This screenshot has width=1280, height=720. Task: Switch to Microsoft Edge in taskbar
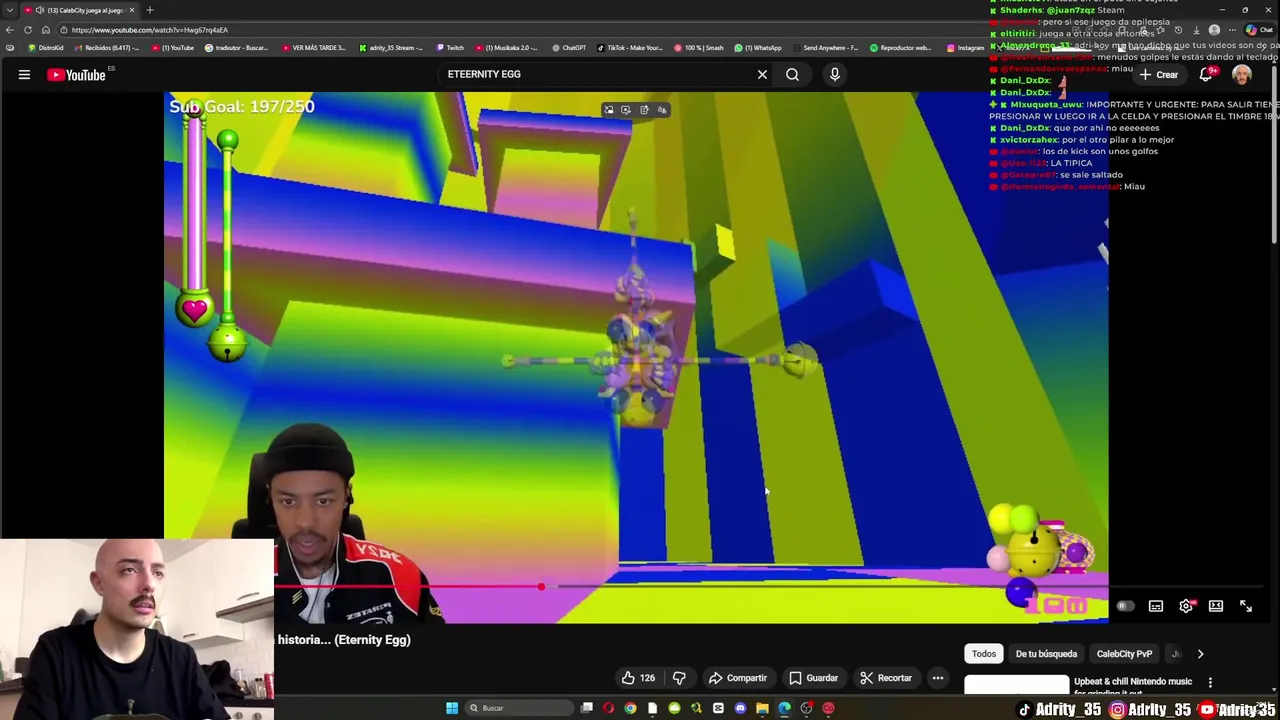784,708
